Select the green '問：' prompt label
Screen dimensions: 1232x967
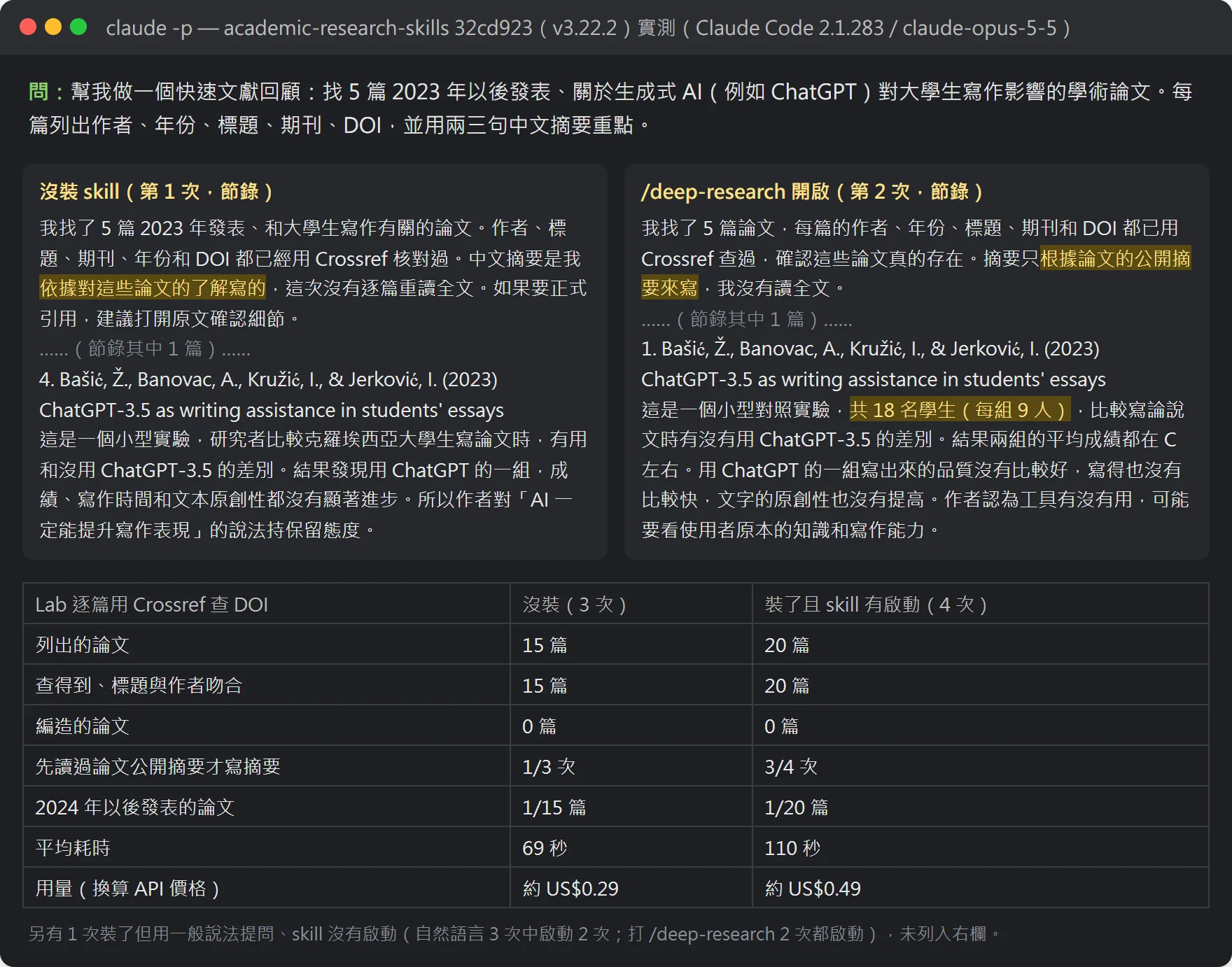pos(48,92)
